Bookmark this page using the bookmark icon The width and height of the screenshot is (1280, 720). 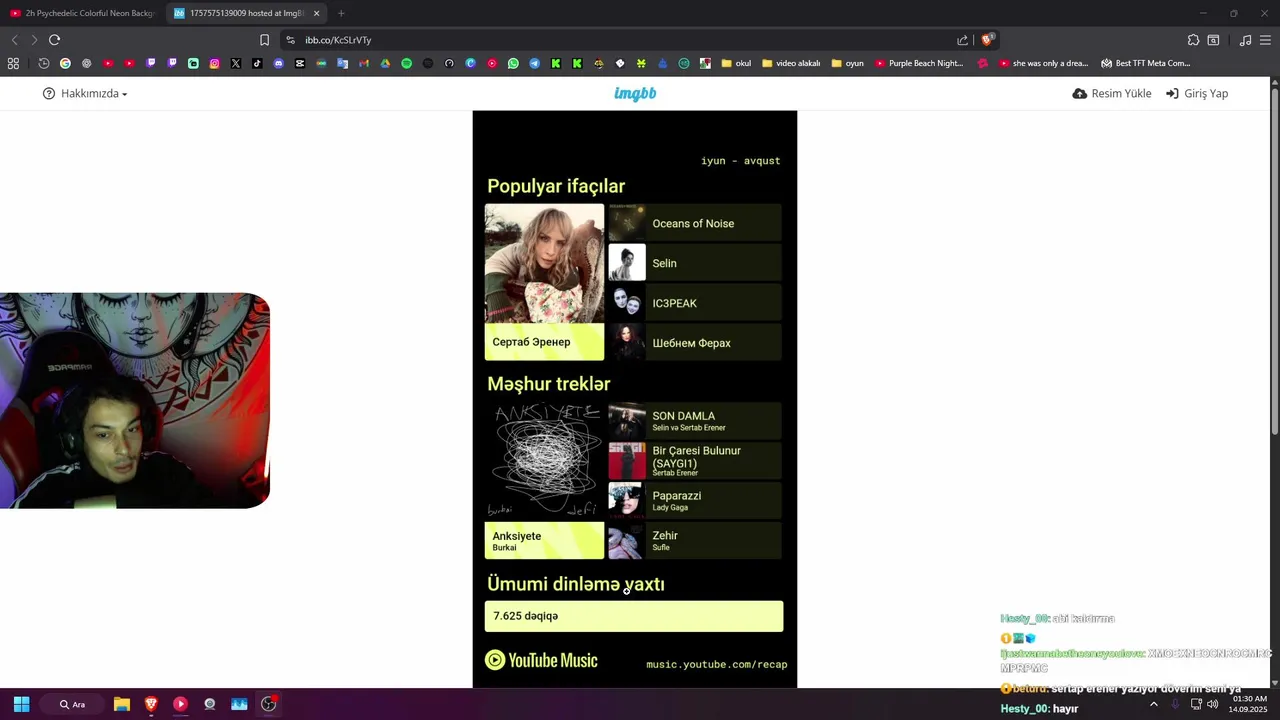pyautogui.click(x=264, y=40)
